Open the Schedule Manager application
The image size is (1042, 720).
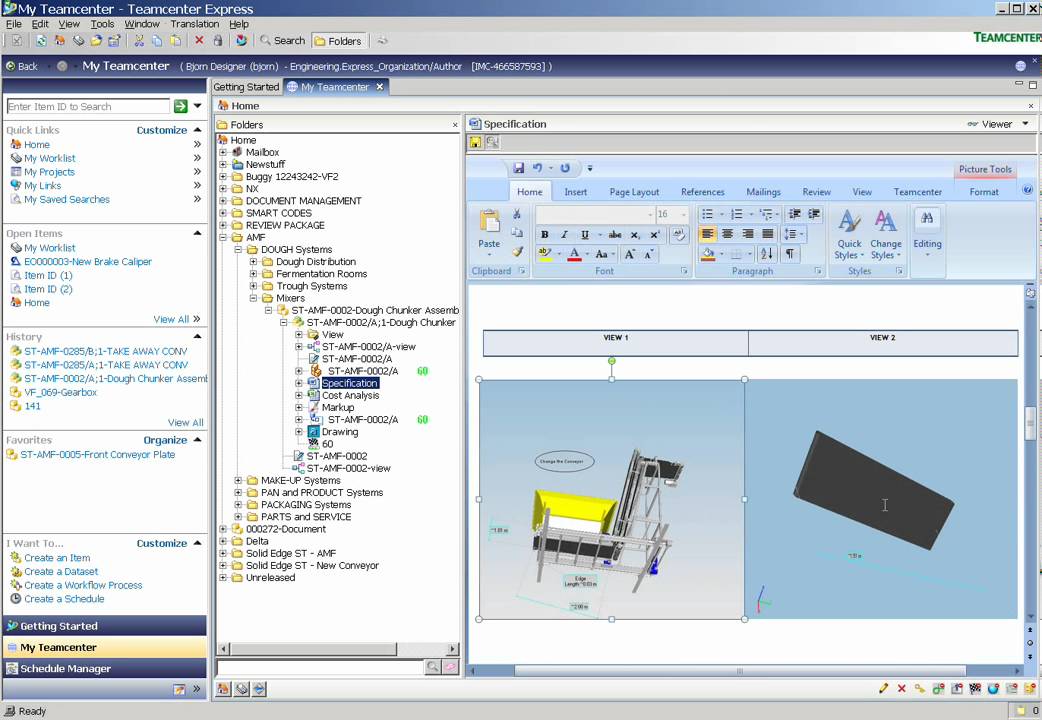pyautogui.click(x=105, y=668)
